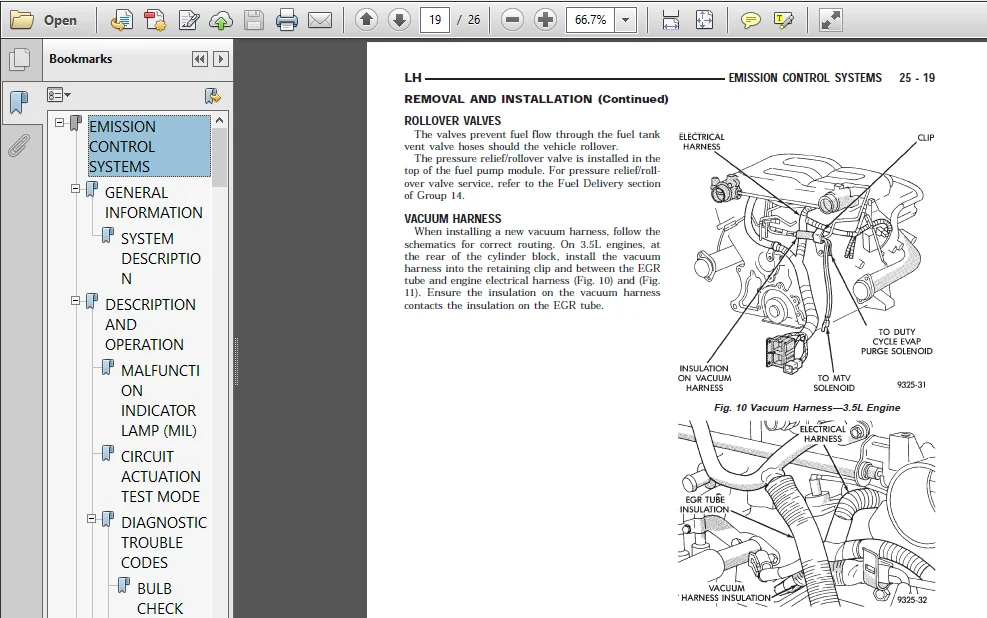The width and height of the screenshot is (987, 618).
Task: Zoom in with the plus button
Action: click(545, 20)
